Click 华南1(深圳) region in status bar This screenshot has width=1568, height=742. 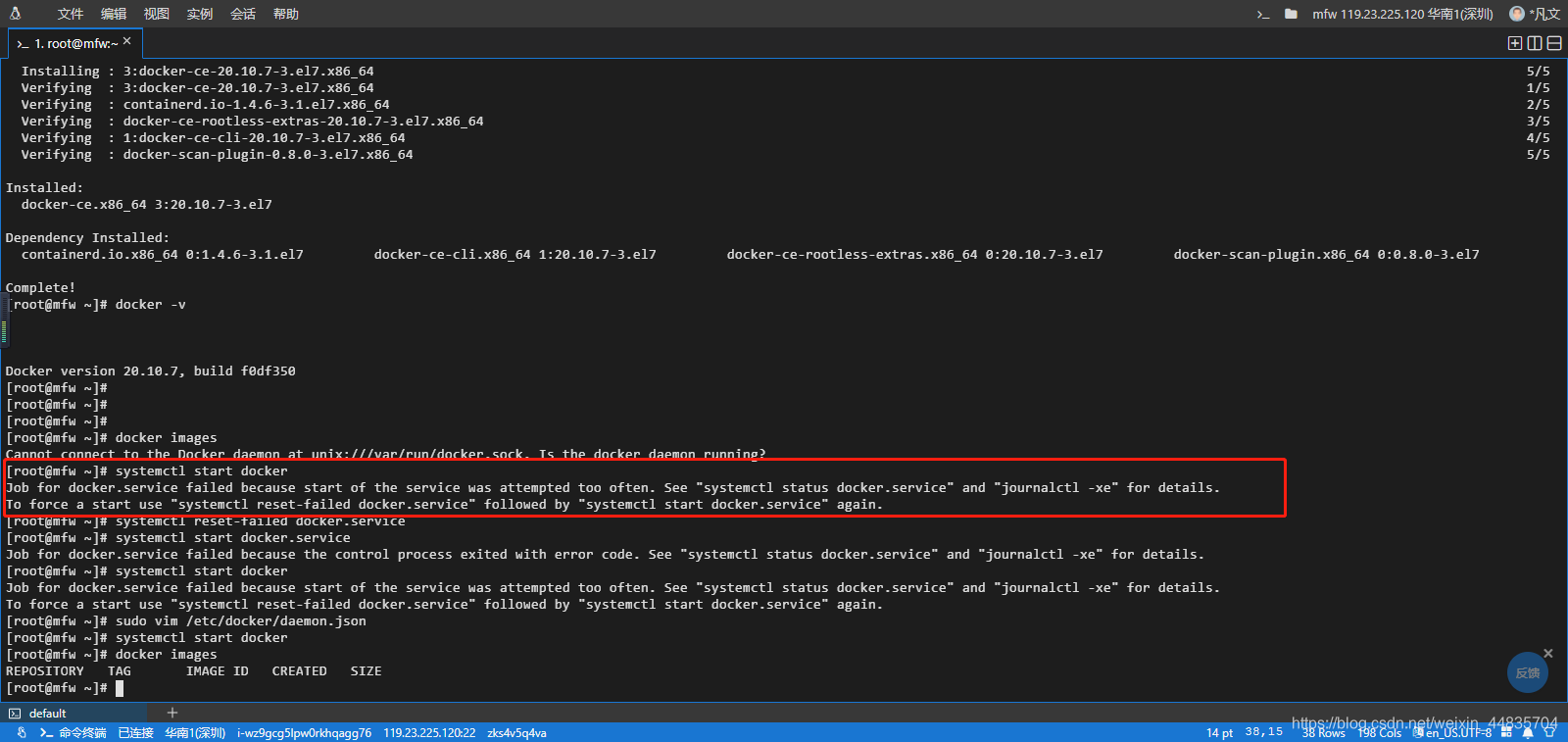(195, 732)
